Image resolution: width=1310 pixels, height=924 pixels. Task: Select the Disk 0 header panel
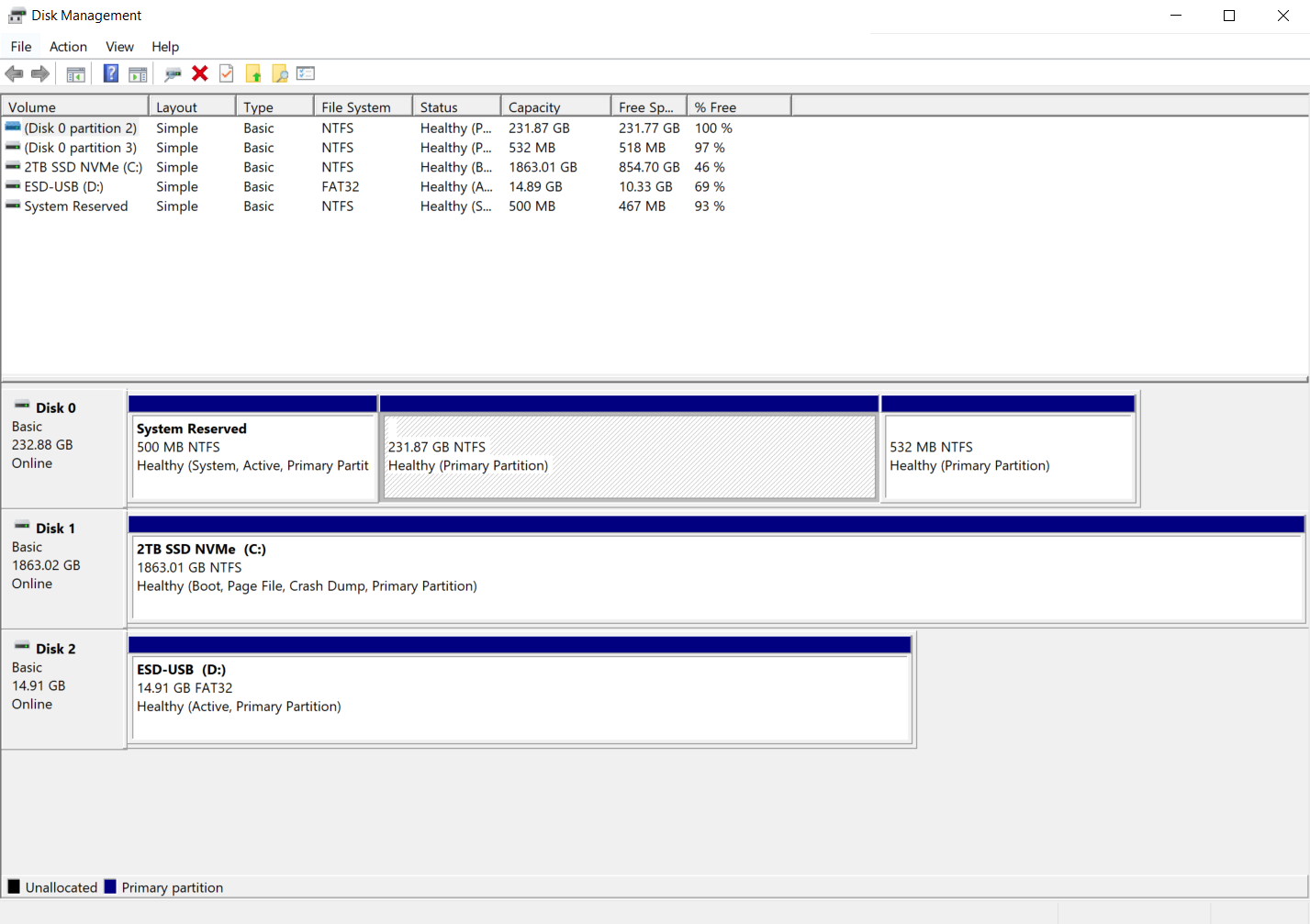63,449
